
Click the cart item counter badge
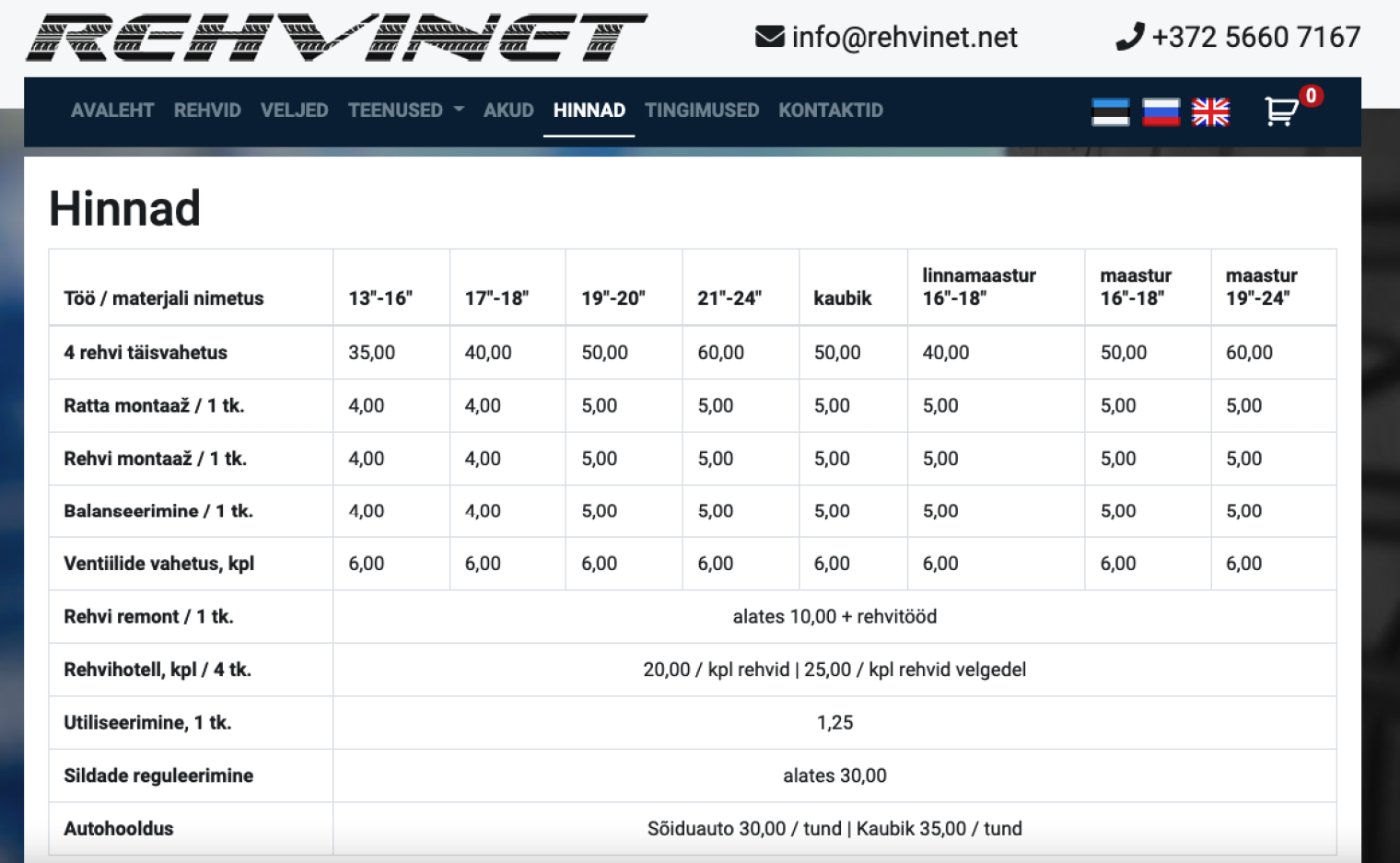point(1311,95)
